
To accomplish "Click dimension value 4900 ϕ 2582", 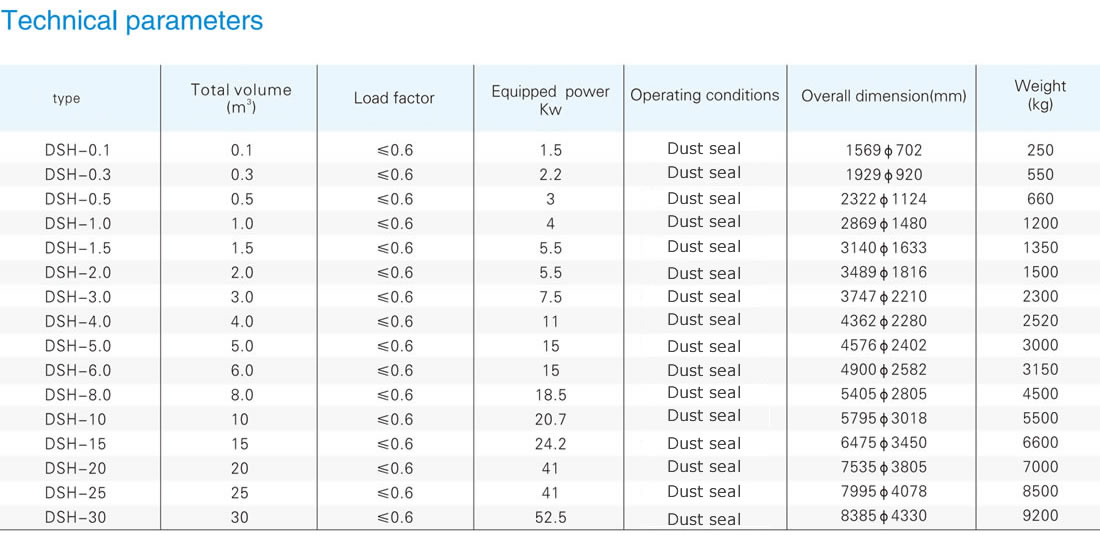I will click(883, 370).
